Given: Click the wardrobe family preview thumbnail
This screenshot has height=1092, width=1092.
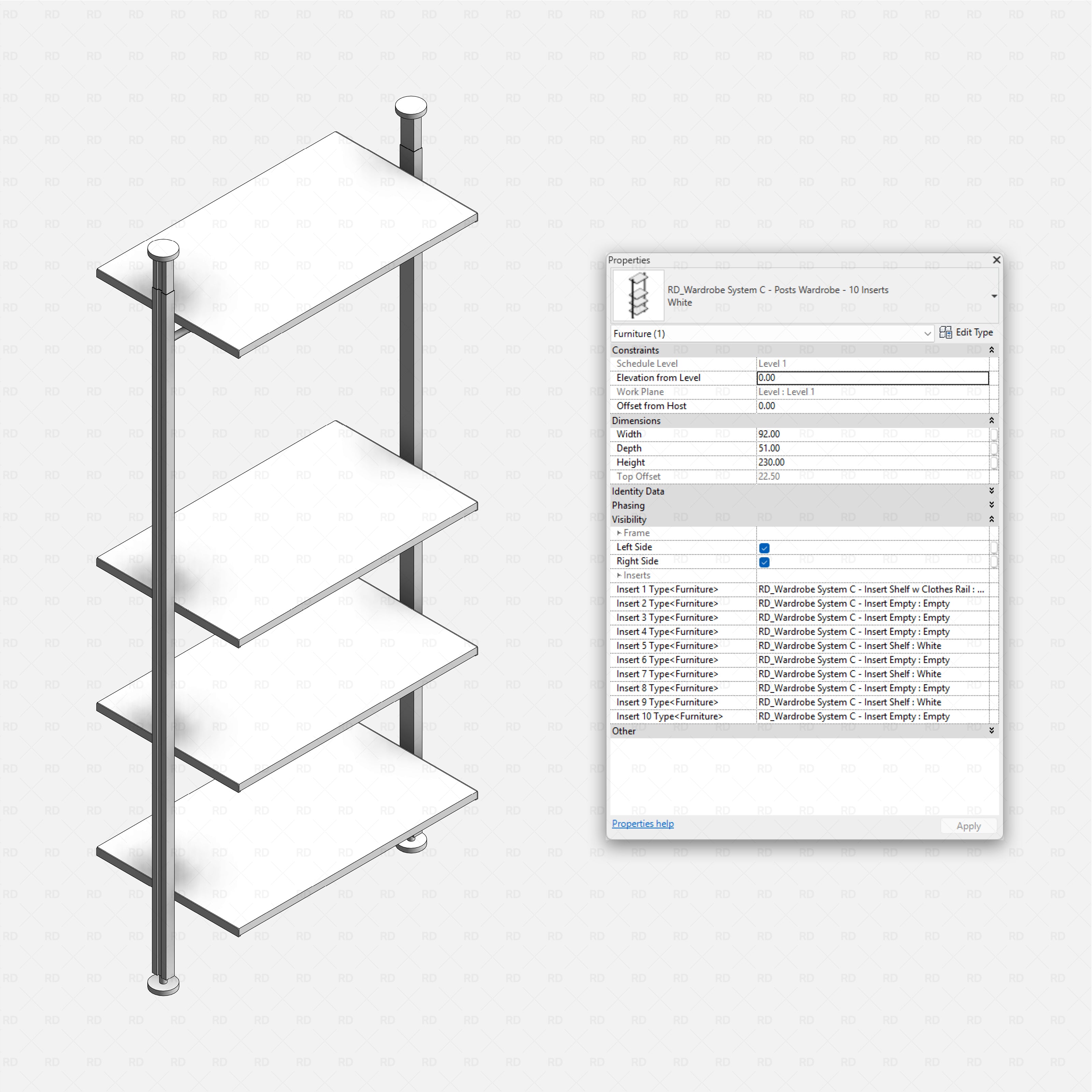Looking at the screenshot, I should tap(637, 294).
